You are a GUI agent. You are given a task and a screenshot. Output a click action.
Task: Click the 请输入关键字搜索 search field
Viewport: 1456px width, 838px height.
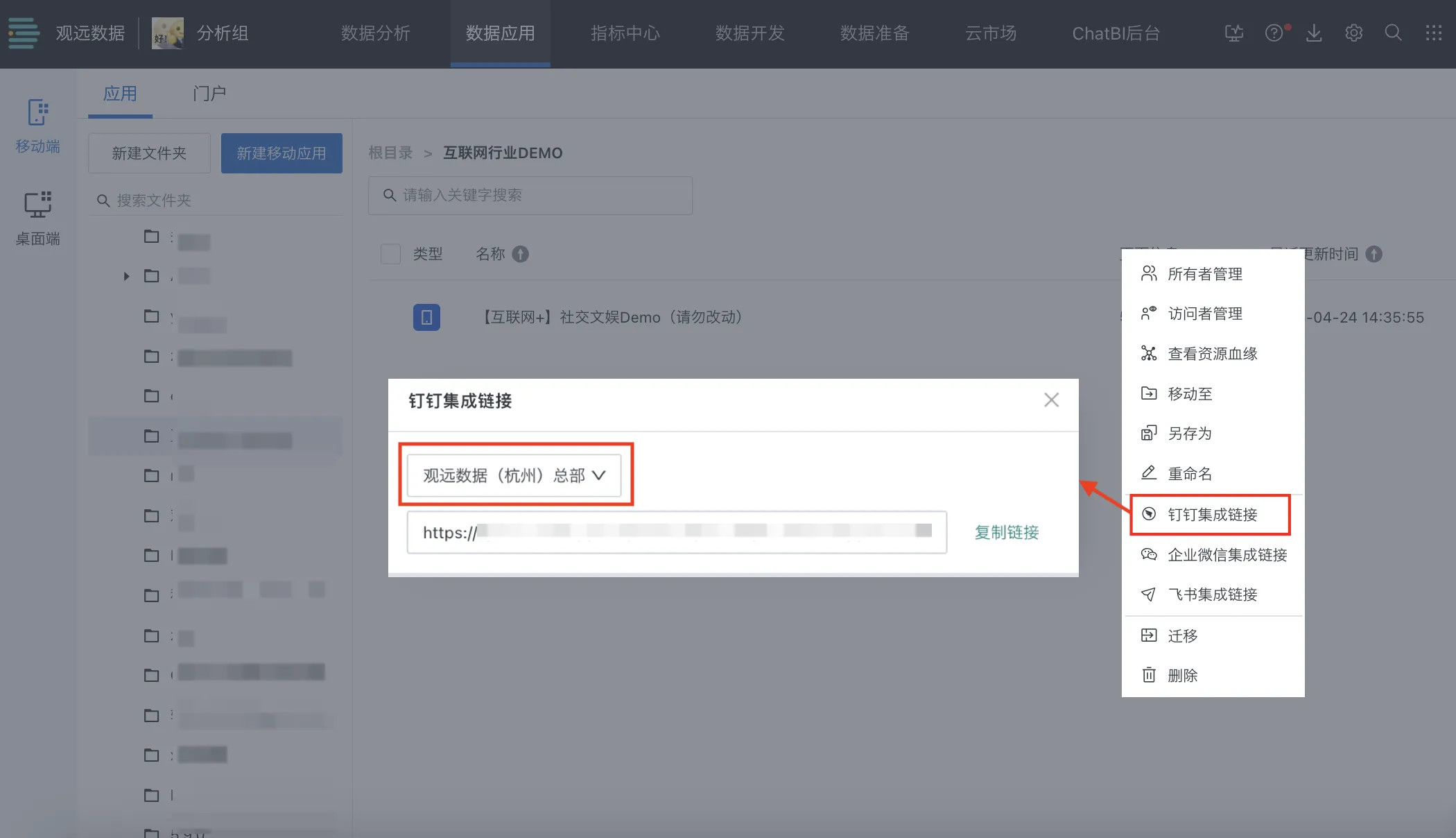pos(530,196)
